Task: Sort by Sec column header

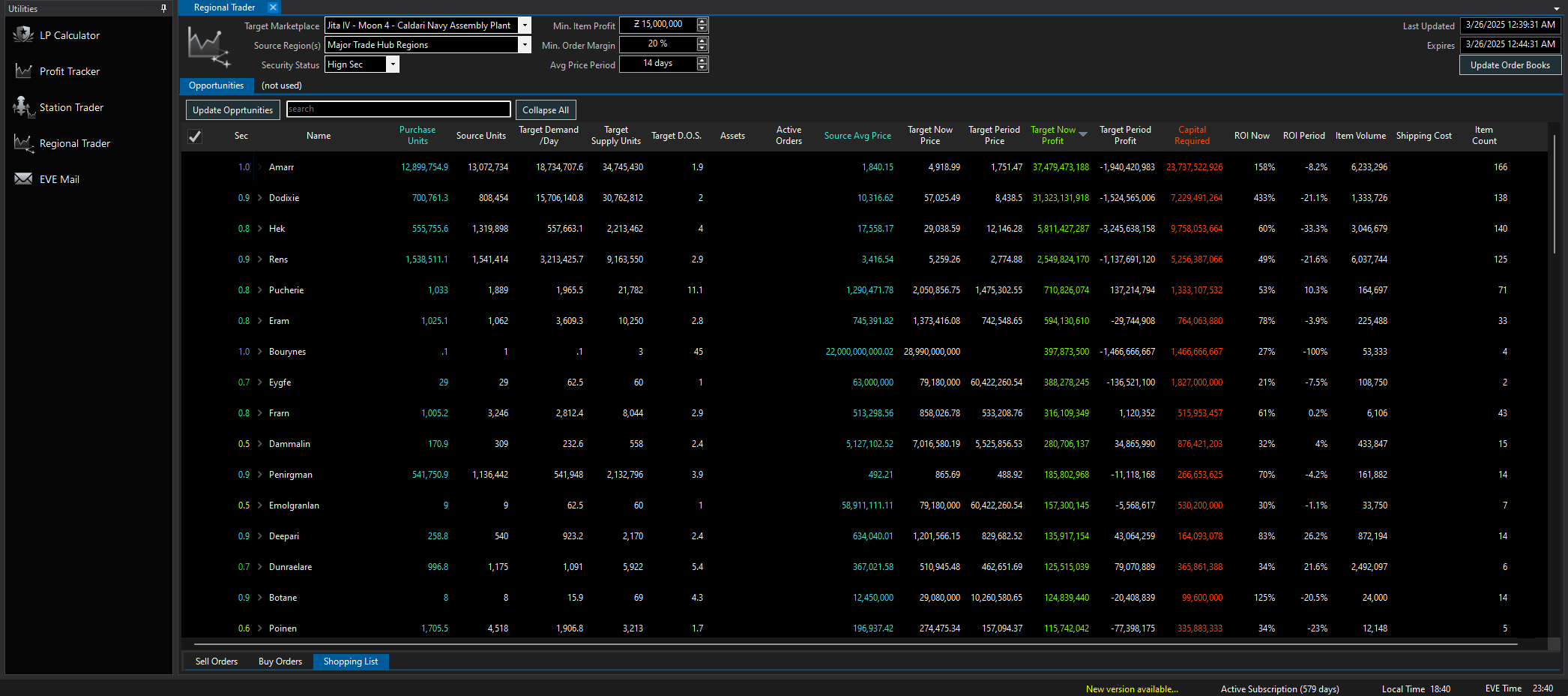Action: [x=241, y=136]
